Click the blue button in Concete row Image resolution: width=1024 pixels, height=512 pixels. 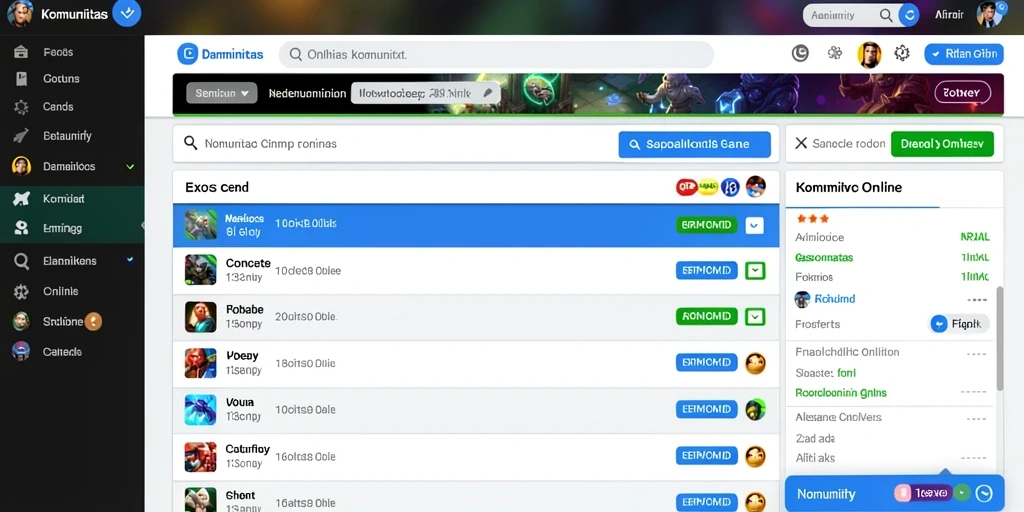click(706, 270)
